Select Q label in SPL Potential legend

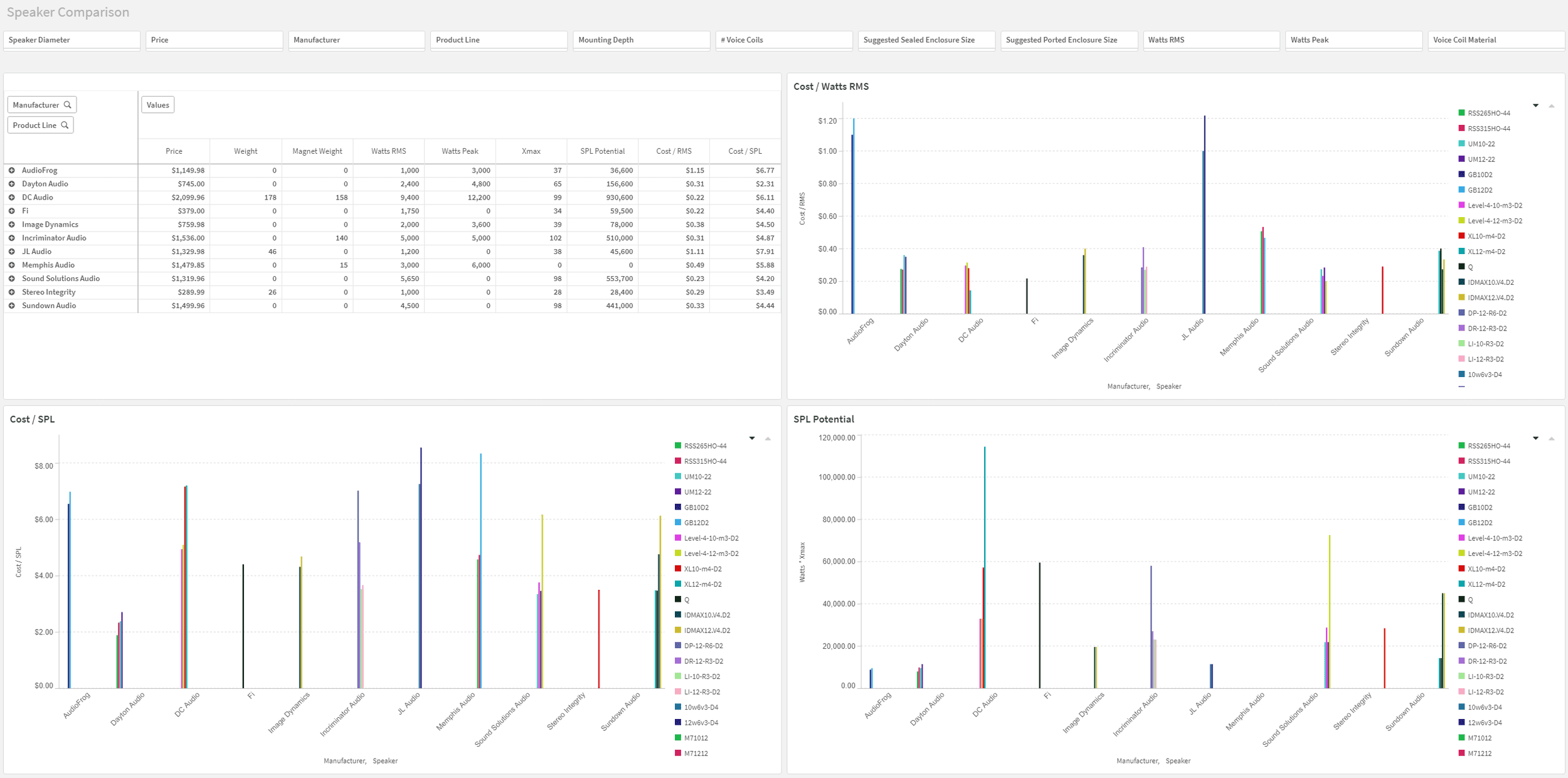(1470, 600)
